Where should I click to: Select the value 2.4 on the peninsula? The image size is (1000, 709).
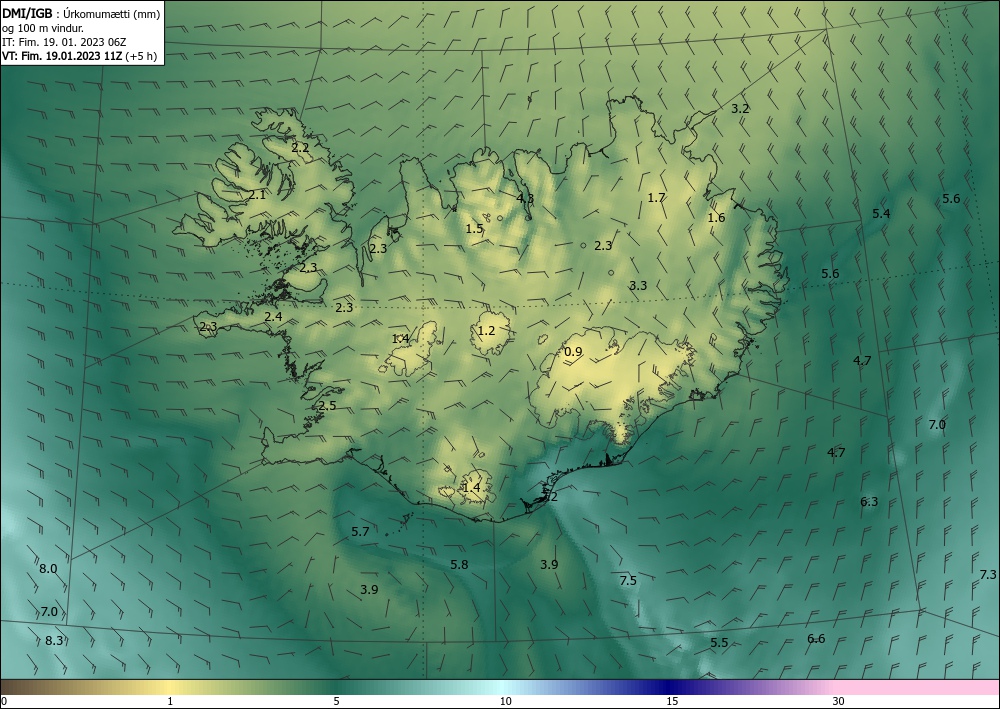coord(273,316)
